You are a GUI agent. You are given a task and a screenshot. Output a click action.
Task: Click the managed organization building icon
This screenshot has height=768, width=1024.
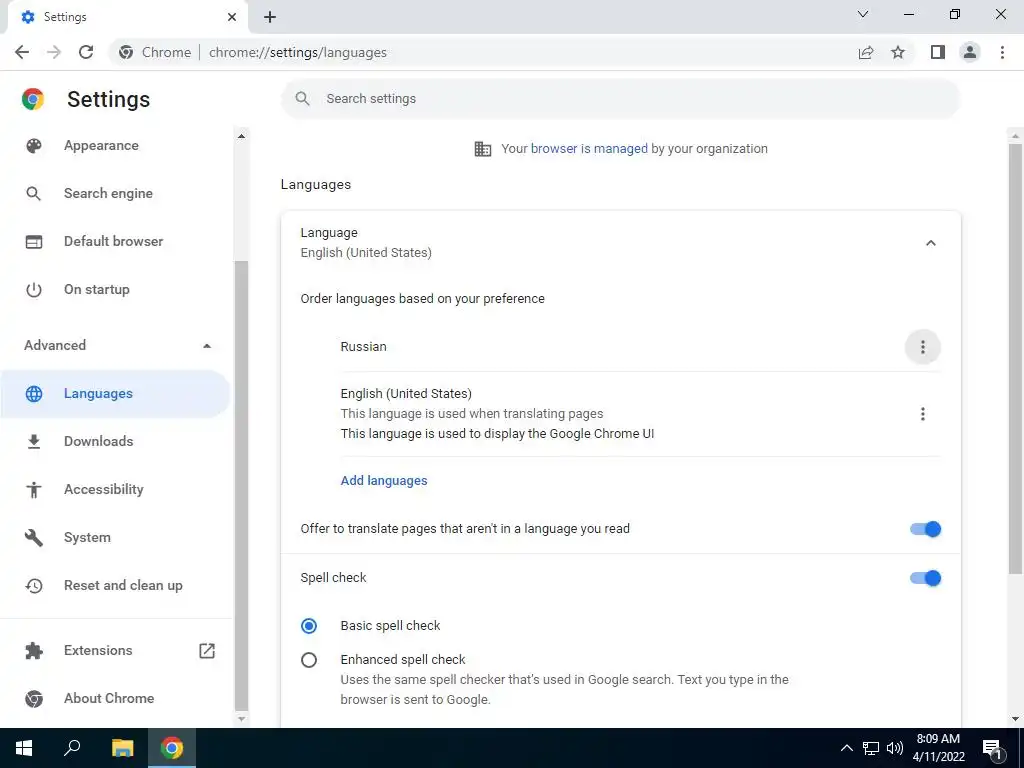[483, 149]
